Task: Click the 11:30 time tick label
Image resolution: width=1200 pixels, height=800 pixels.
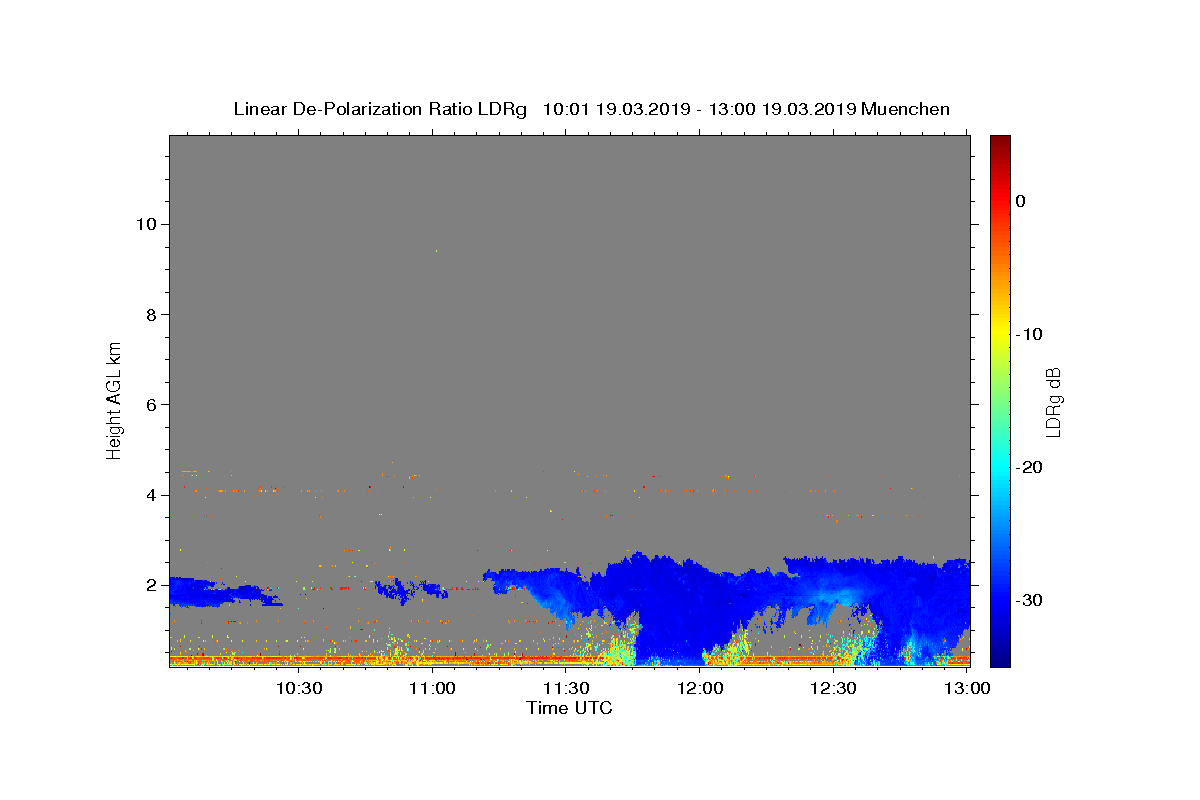Action: [566, 688]
